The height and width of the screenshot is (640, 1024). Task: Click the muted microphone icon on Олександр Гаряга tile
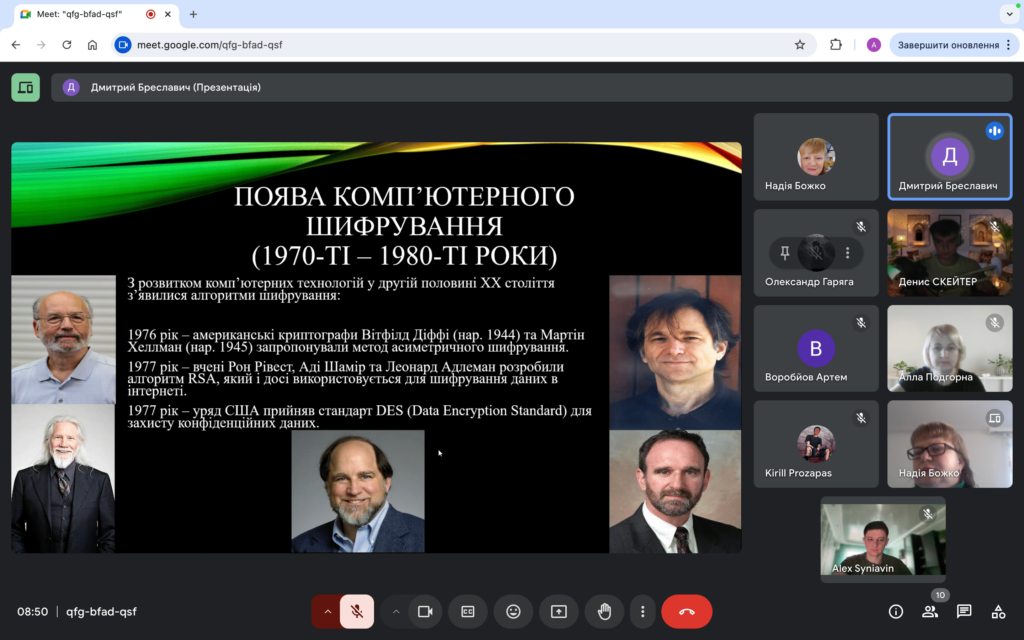[861, 227]
